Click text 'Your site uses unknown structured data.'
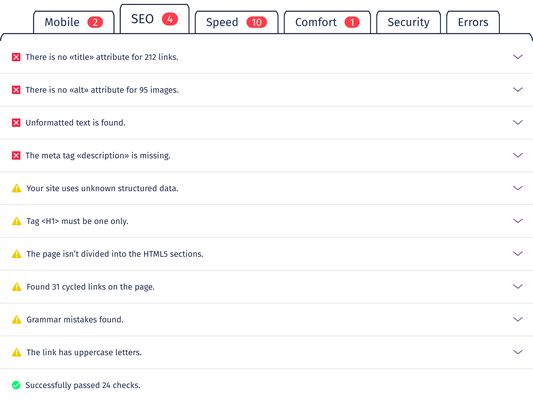Viewport: 533px width, 400px height. (102, 188)
